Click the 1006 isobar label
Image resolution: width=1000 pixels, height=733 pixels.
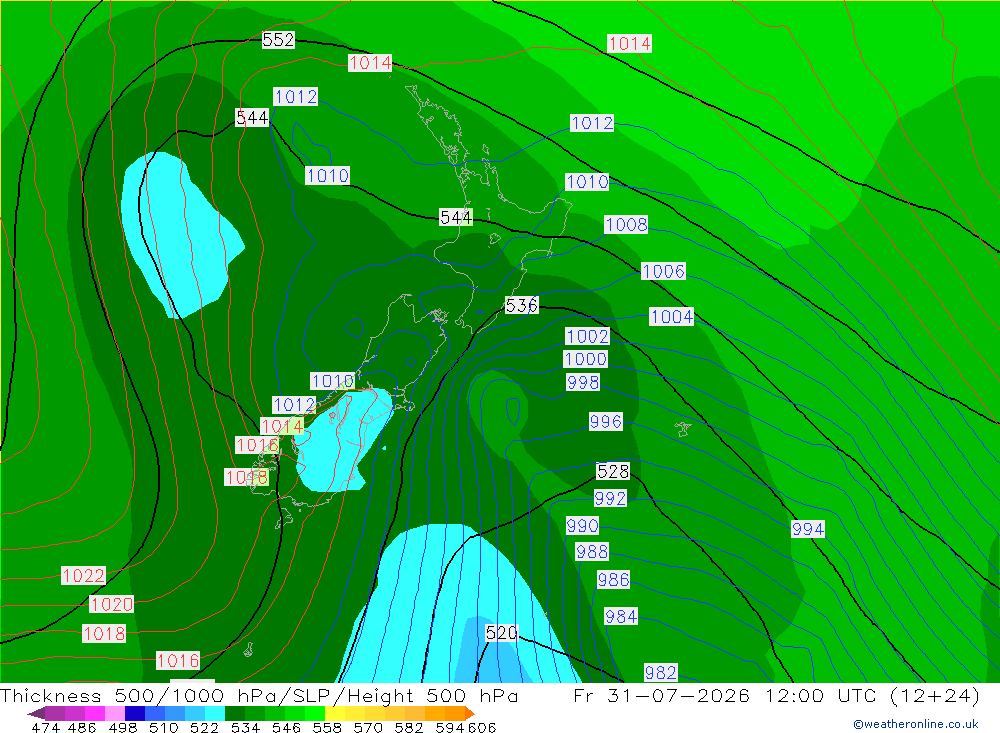663,271
